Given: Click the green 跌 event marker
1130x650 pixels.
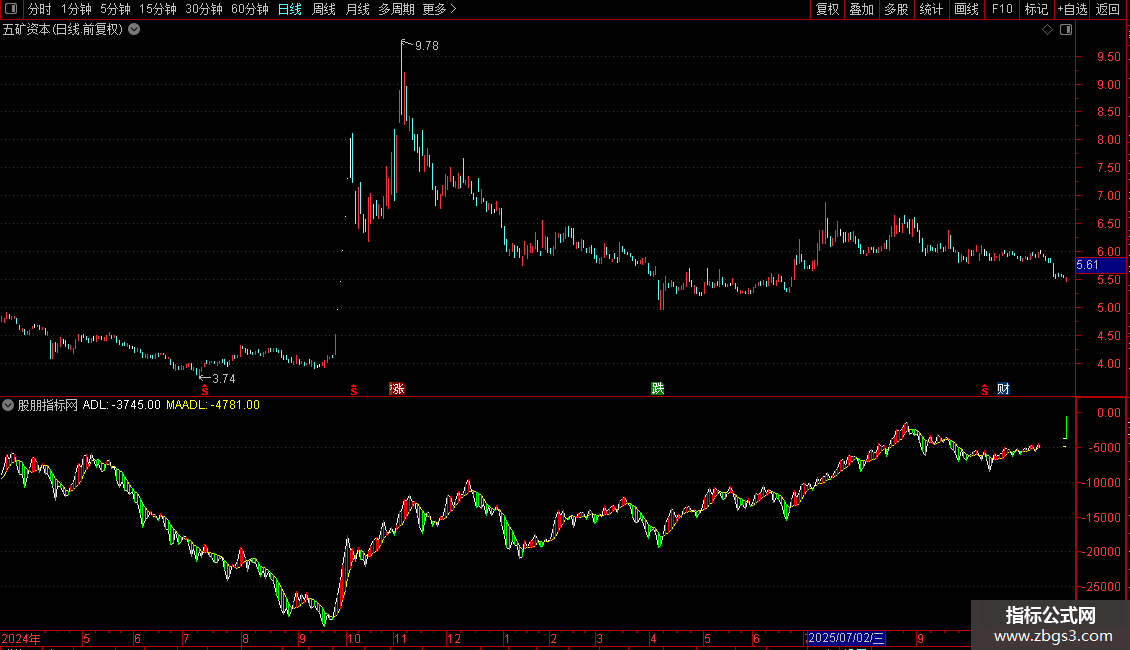Looking at the screenshot, I should coord(657,389).
